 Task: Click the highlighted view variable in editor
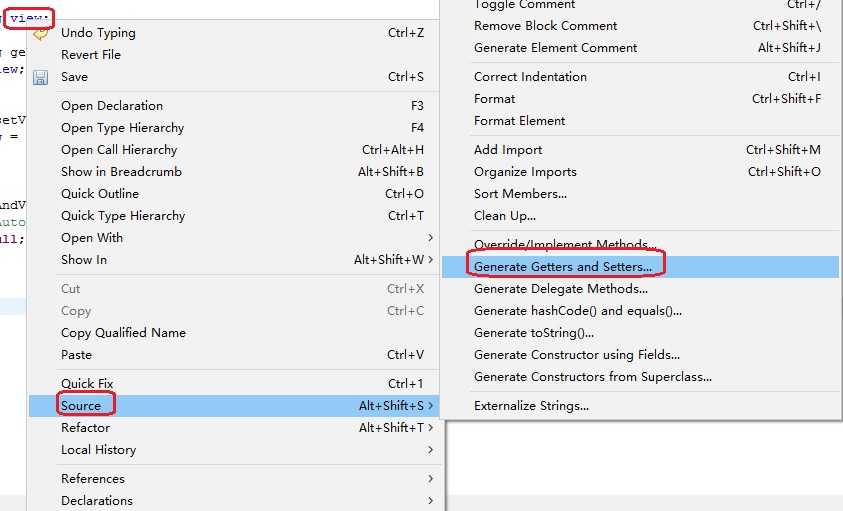(x=27, y=18)
